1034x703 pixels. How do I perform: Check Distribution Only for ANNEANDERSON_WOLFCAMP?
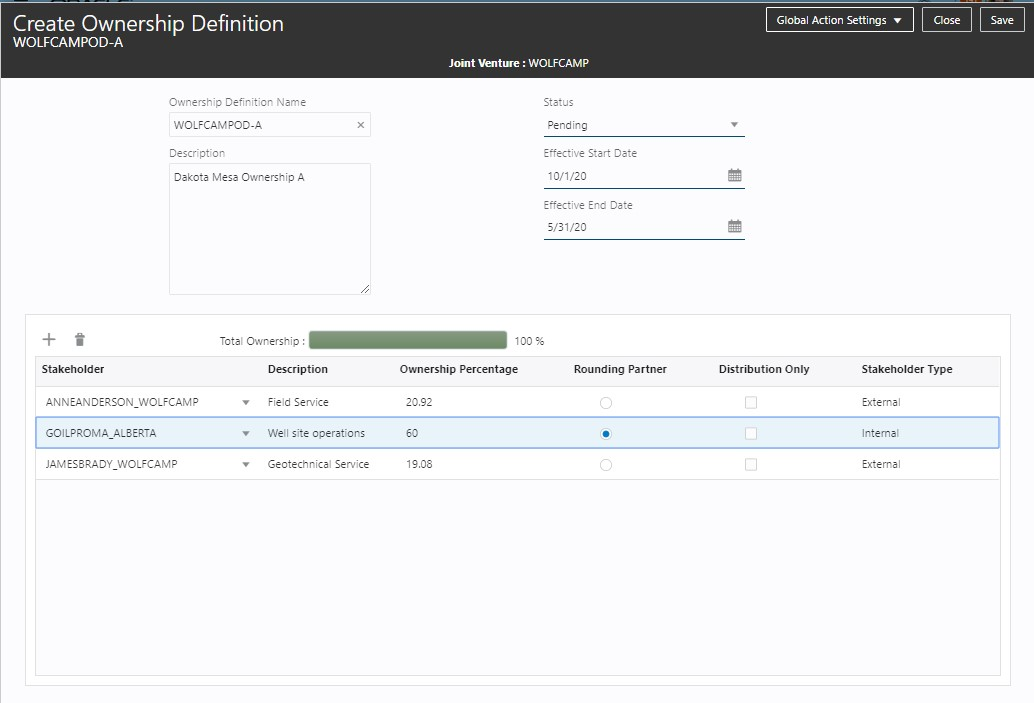(x=751, y=402)
